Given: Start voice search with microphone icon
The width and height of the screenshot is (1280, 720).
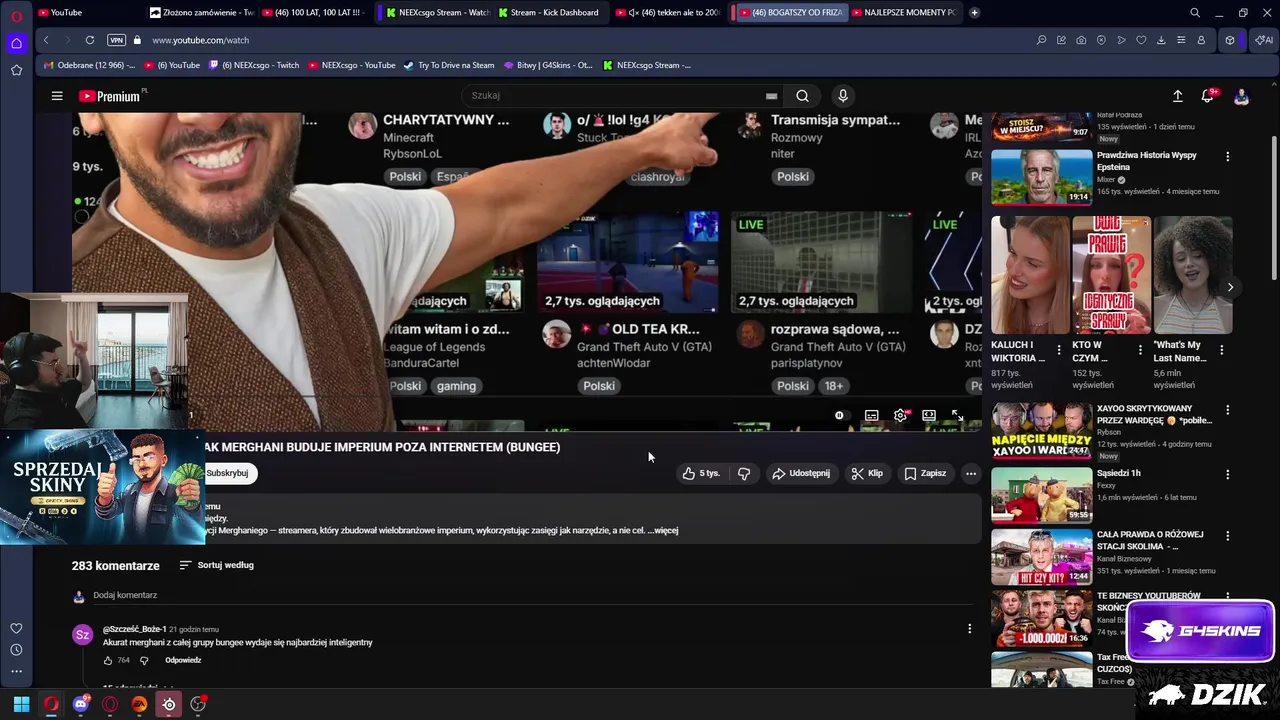Looking at the screenshot, I should click(x=843, y=96).
